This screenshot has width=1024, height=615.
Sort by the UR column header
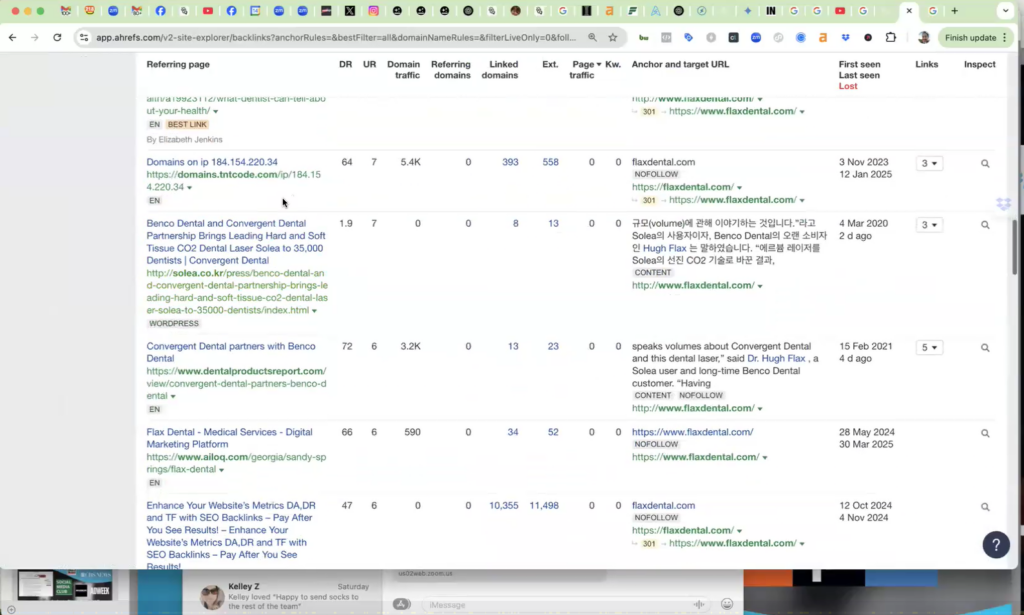370,64
